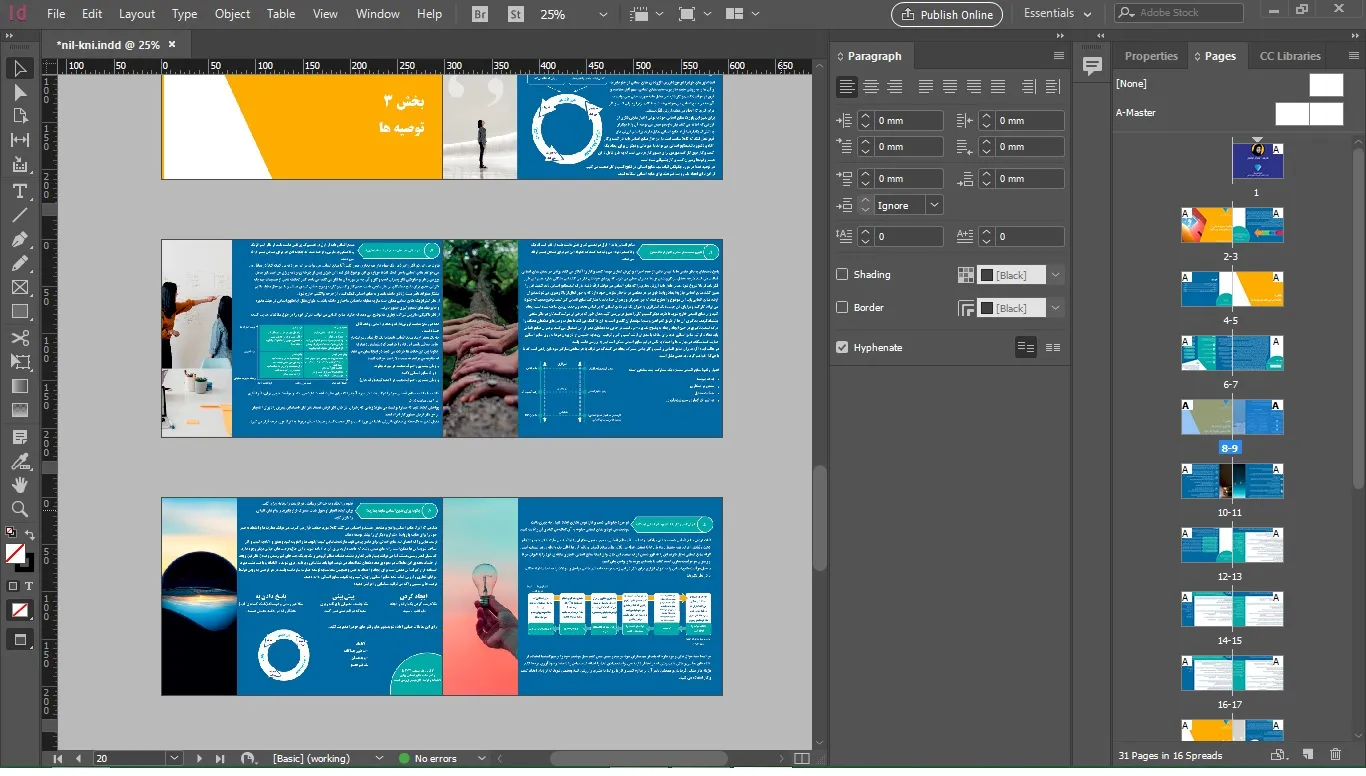Uncheck the Hyphenate checkbox

[x=842, y=347]
